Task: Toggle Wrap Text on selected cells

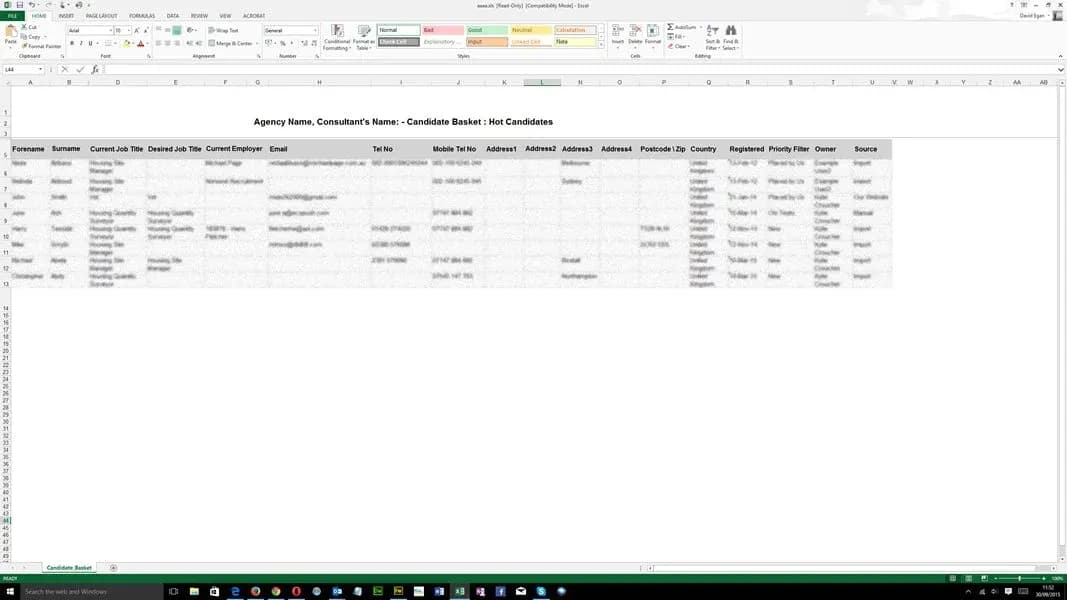Action: [x=222, y=30]
